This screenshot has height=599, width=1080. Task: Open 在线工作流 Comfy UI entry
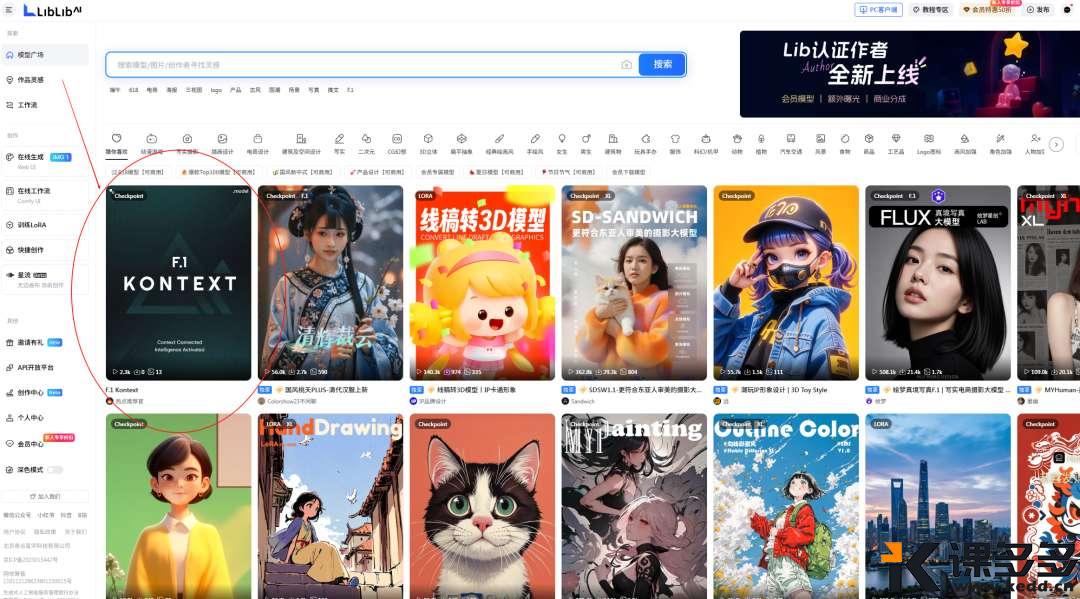[45, 195]
